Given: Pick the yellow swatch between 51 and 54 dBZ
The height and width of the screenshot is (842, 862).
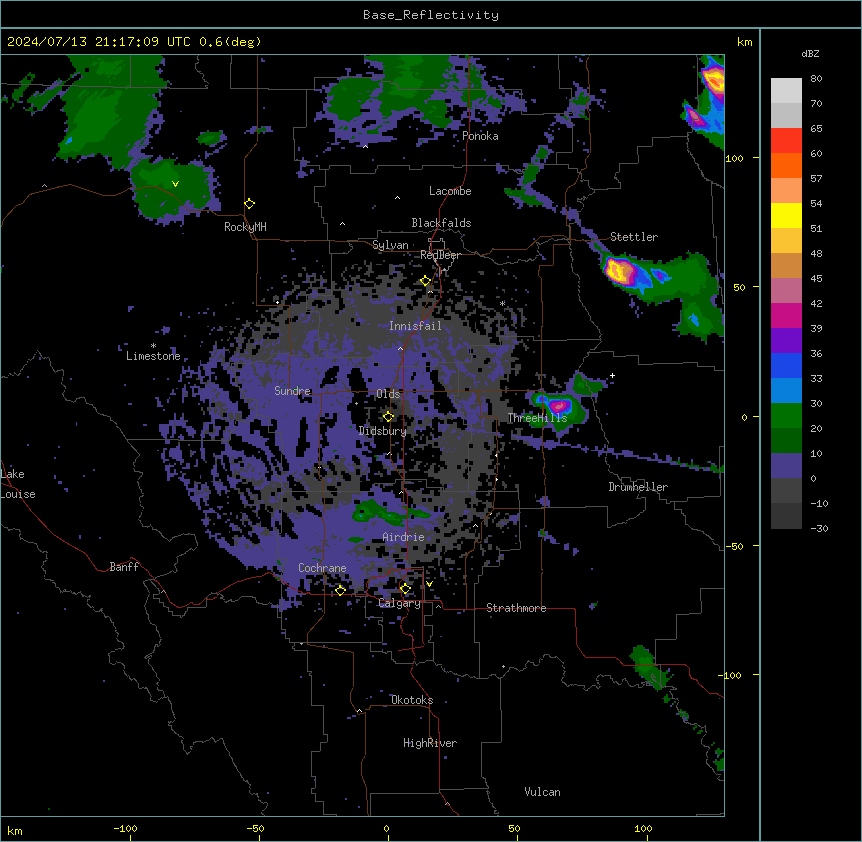Looking at the screenshot, I should 786,215.
